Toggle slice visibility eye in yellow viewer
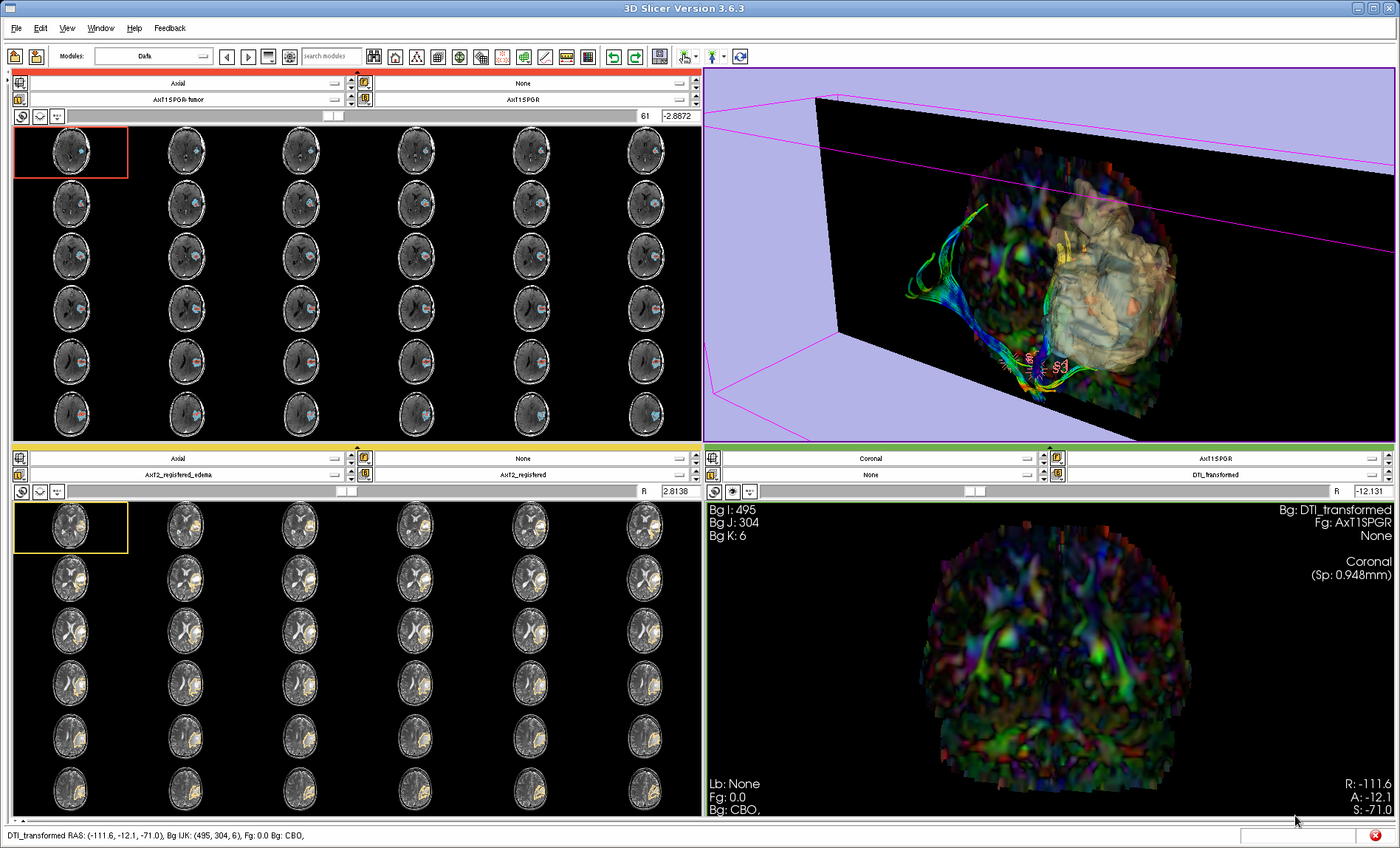The width and height of the screenshot is (1400, 848). (40, 492)
